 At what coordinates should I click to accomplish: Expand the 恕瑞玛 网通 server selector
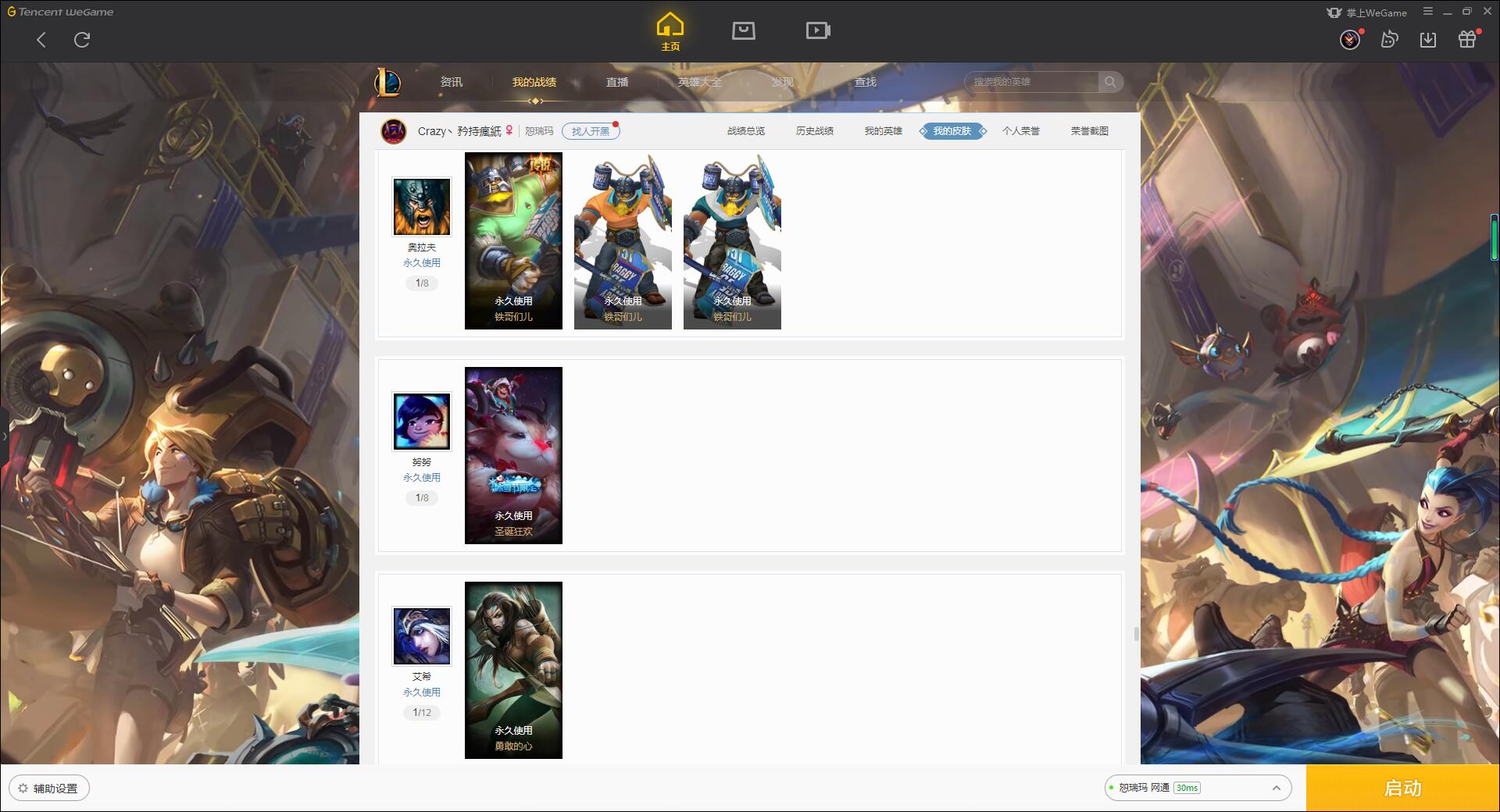[1198, 788]
